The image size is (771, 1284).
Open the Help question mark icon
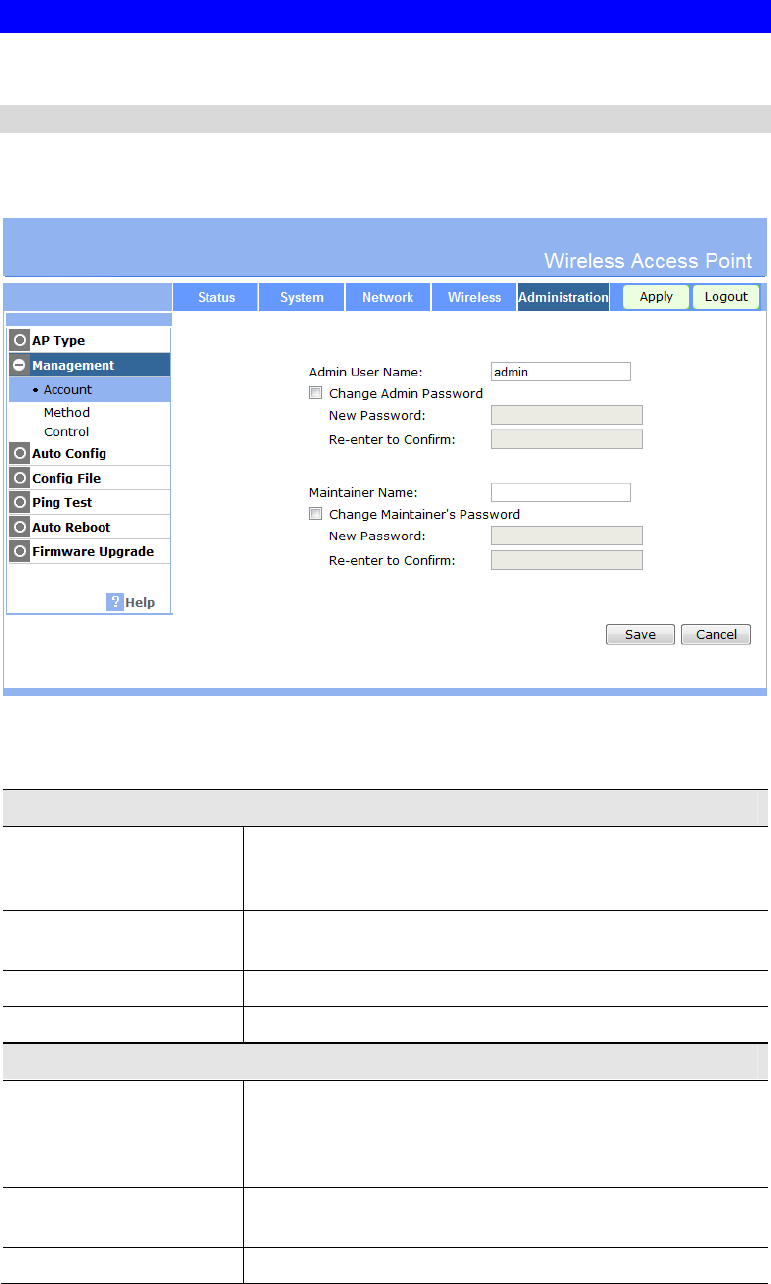click(115, 602)
